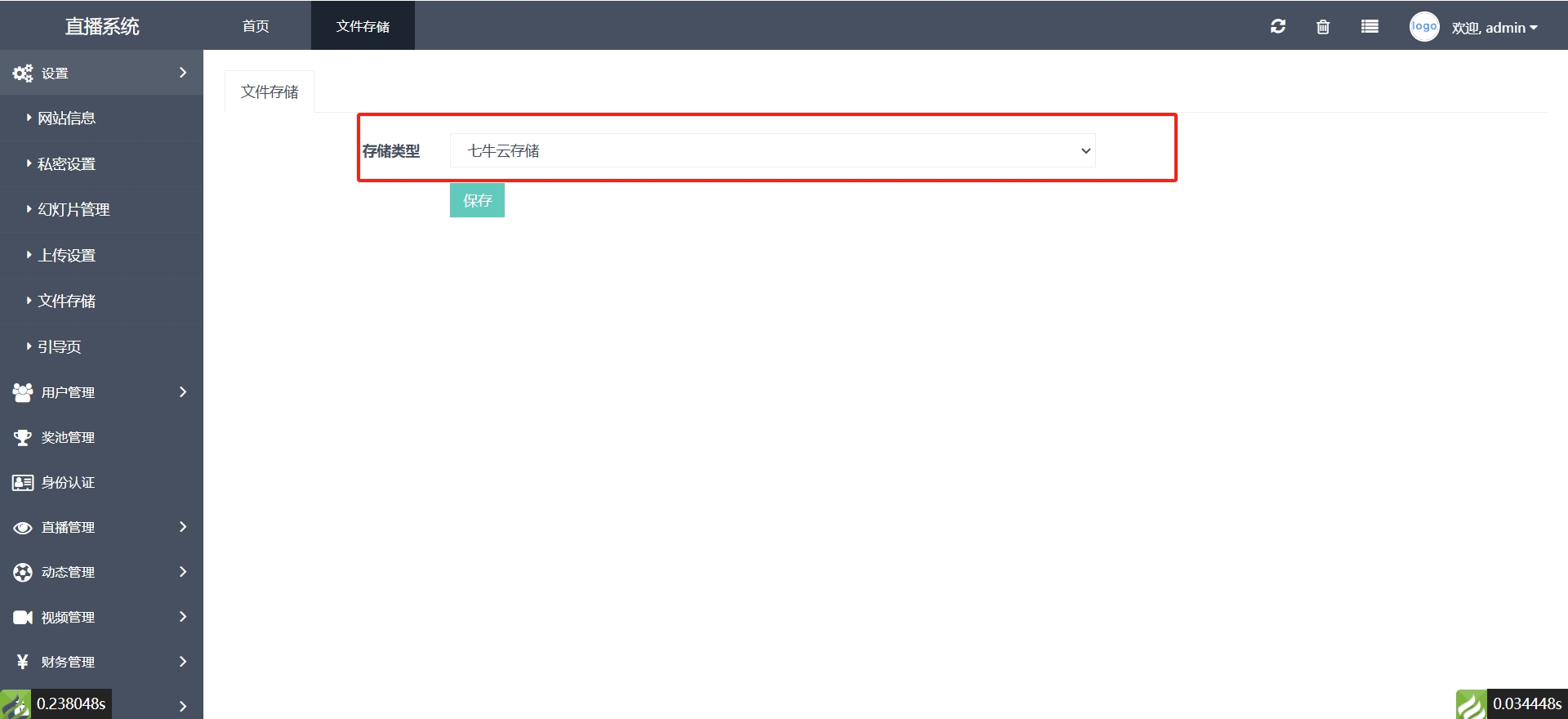The image size is (1568, 719).
Task: Expand the 动态管理 chevron
Action: pos(183,572)
